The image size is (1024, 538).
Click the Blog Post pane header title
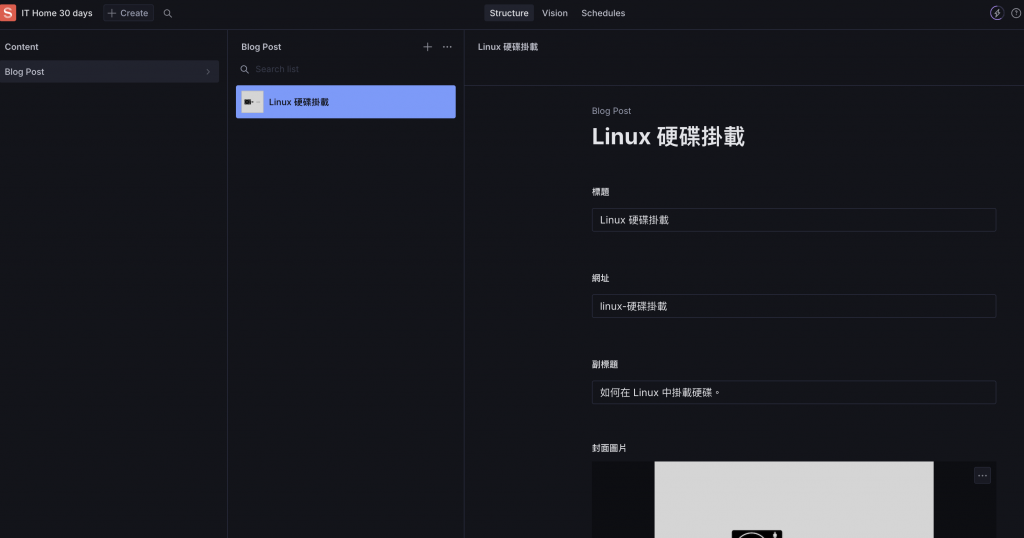[x=261, y=47]
